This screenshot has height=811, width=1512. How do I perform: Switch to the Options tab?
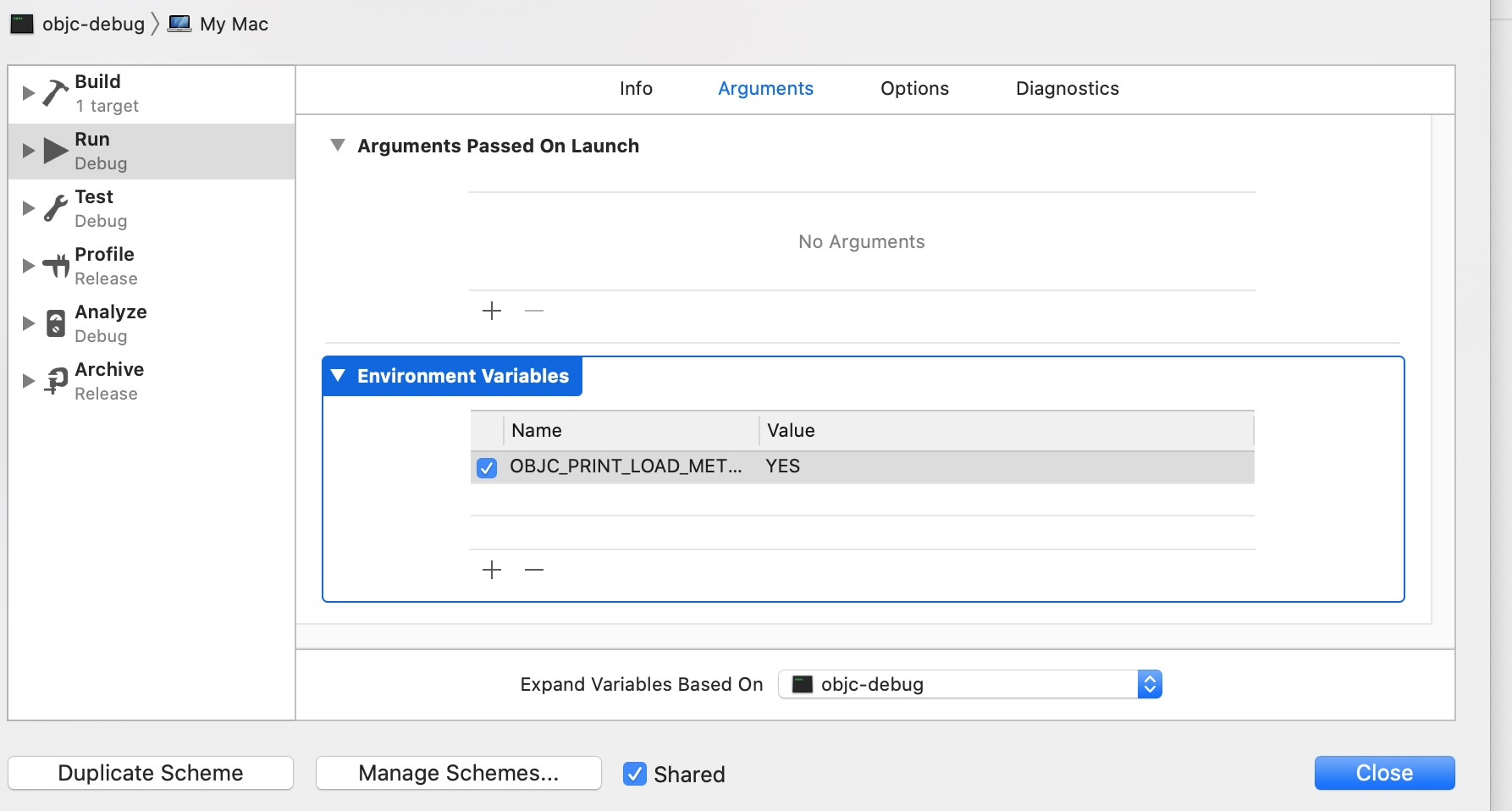click(914, 89)
